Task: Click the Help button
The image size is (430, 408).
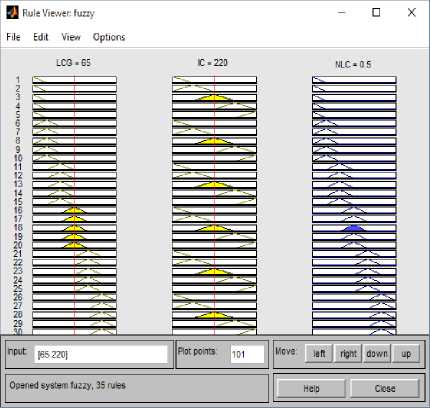Action: pos(311,389)
